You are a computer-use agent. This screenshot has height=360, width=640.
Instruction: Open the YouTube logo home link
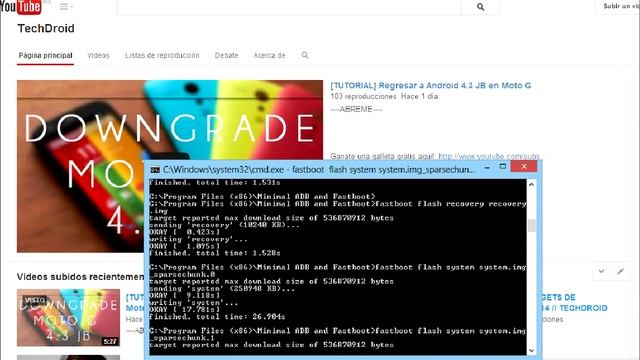(x=20, y=7)
